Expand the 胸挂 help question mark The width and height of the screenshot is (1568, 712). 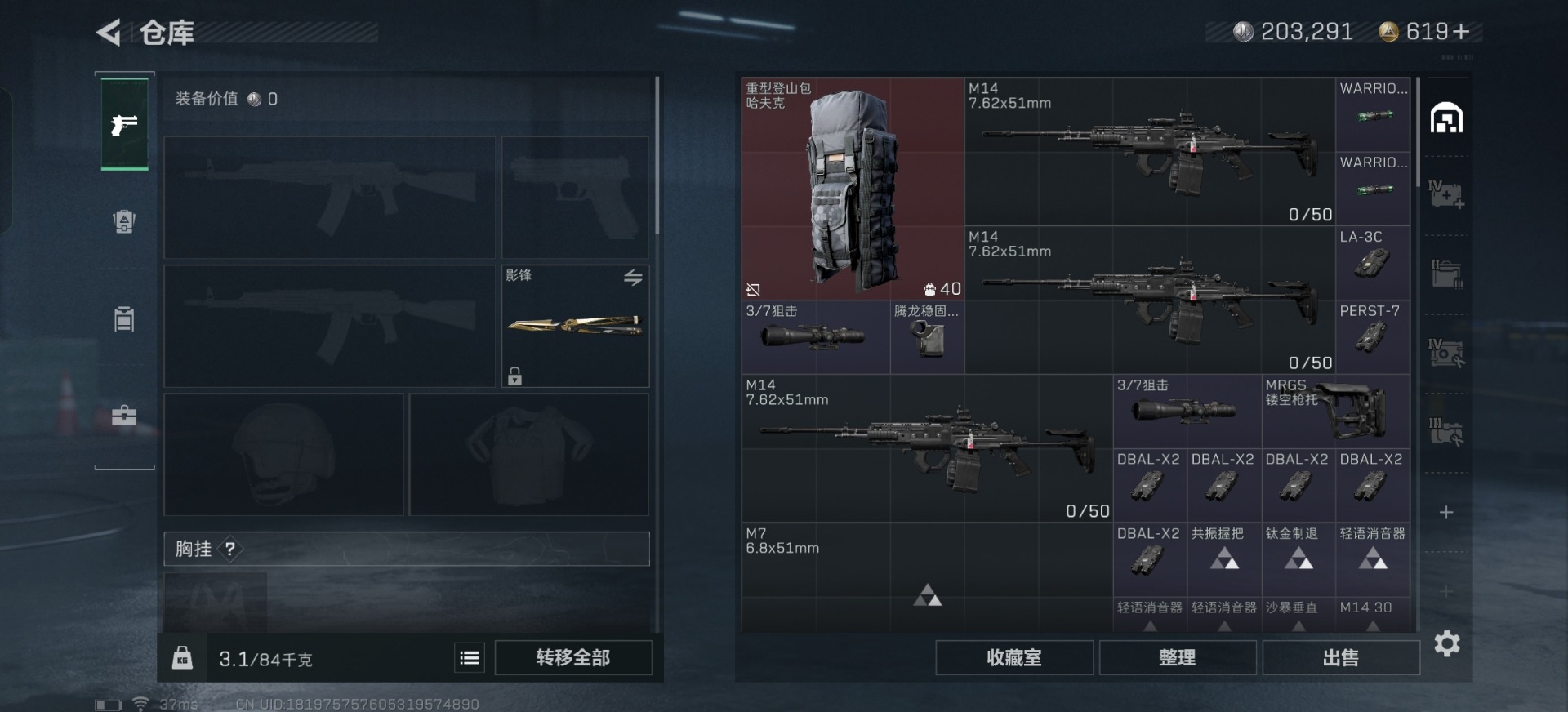(x=230, y=549)
